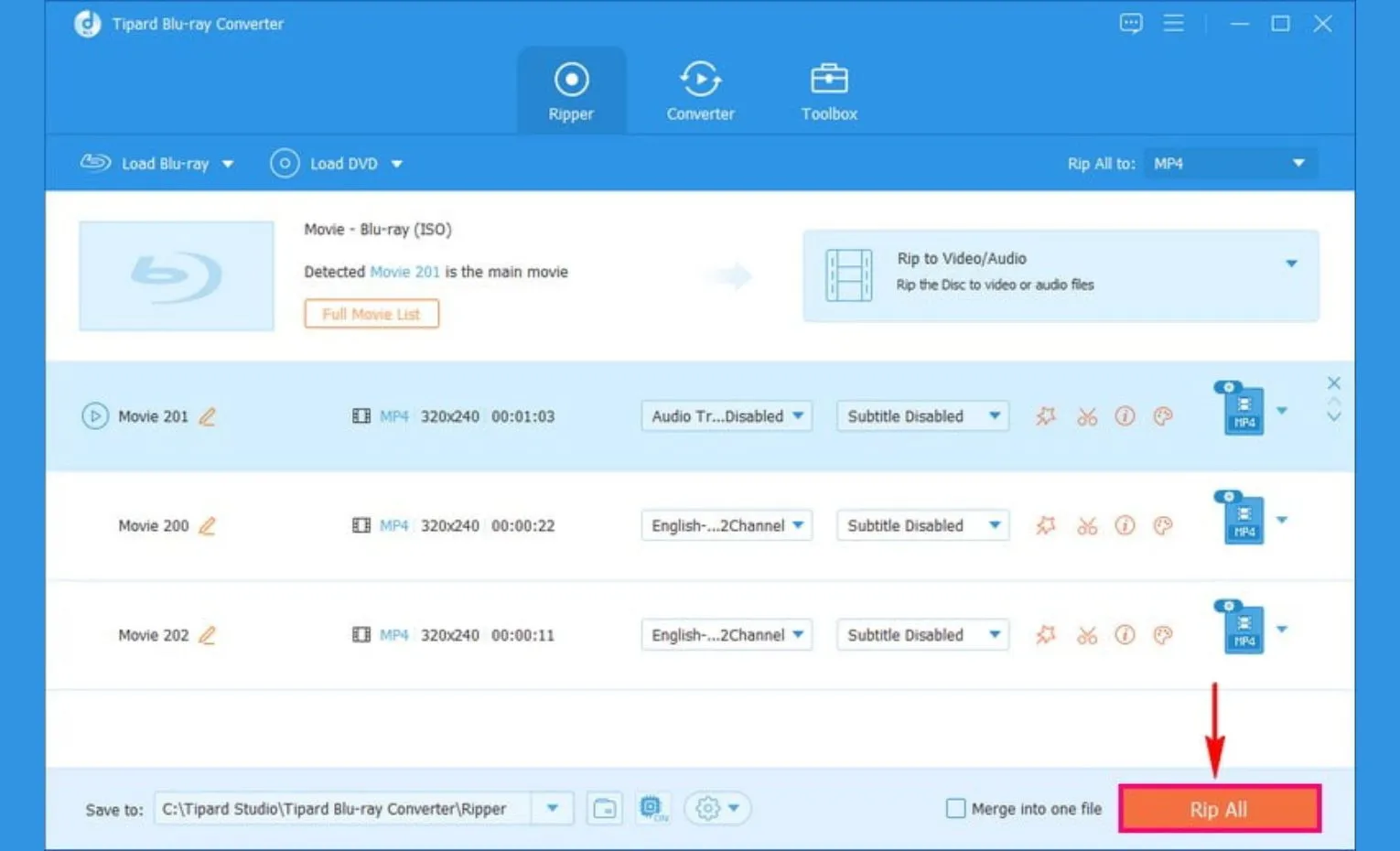Show media info for Movie 202
The width and height of the screenshot is (1400, 851).
pyautogui.click(x=1125, y=635)
